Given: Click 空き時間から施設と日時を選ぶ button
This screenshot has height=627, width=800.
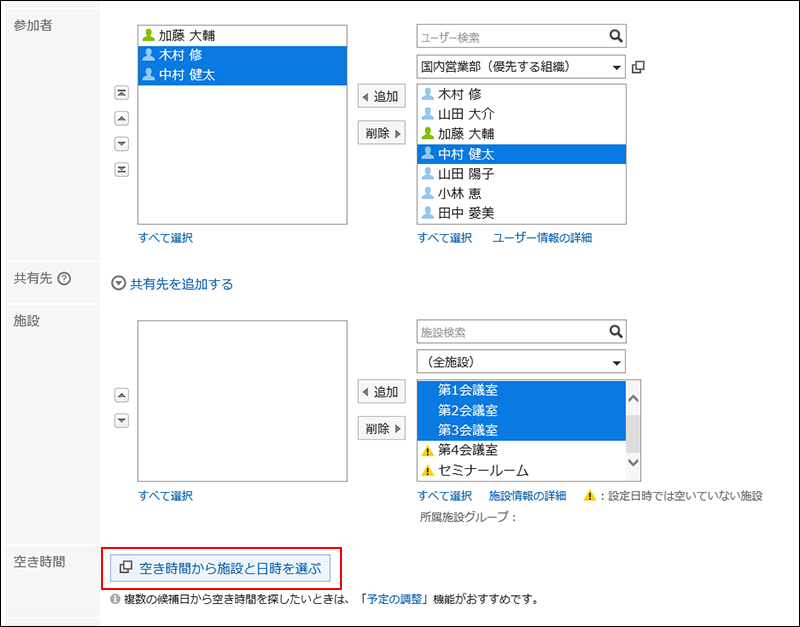Looking at the screenshot, I should [221, 568].
